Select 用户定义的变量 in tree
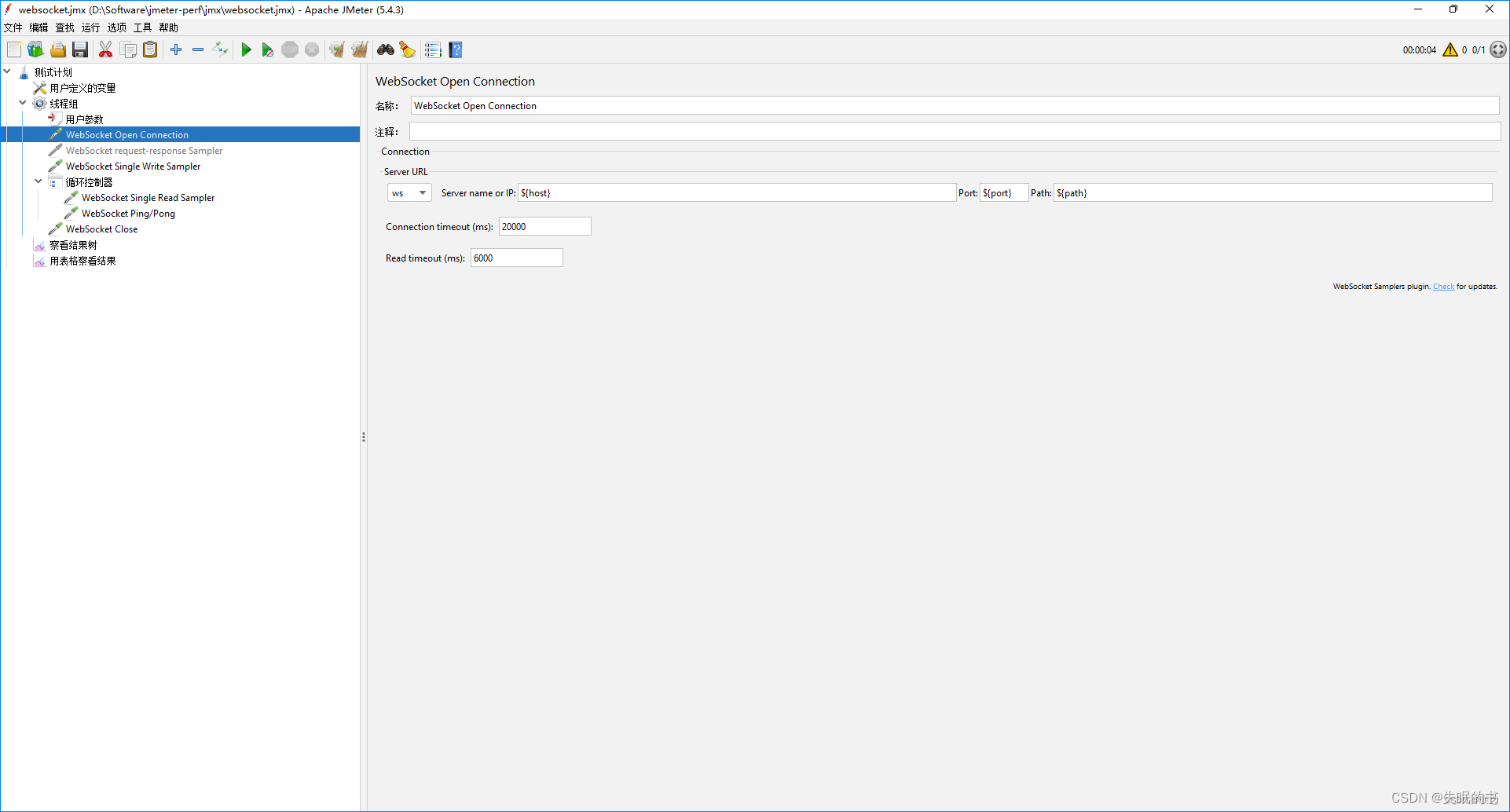1510x812 pixels. (x=82, y=88)
